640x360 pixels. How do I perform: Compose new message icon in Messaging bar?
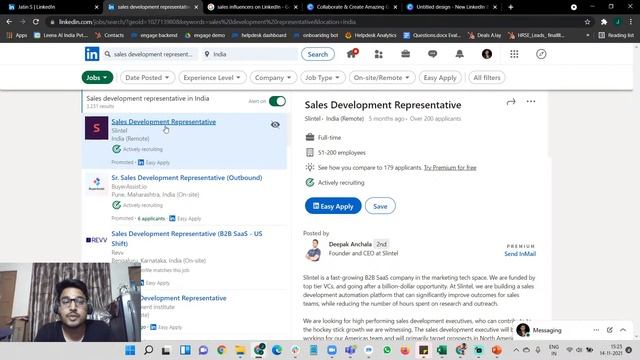tap(609, 330)
